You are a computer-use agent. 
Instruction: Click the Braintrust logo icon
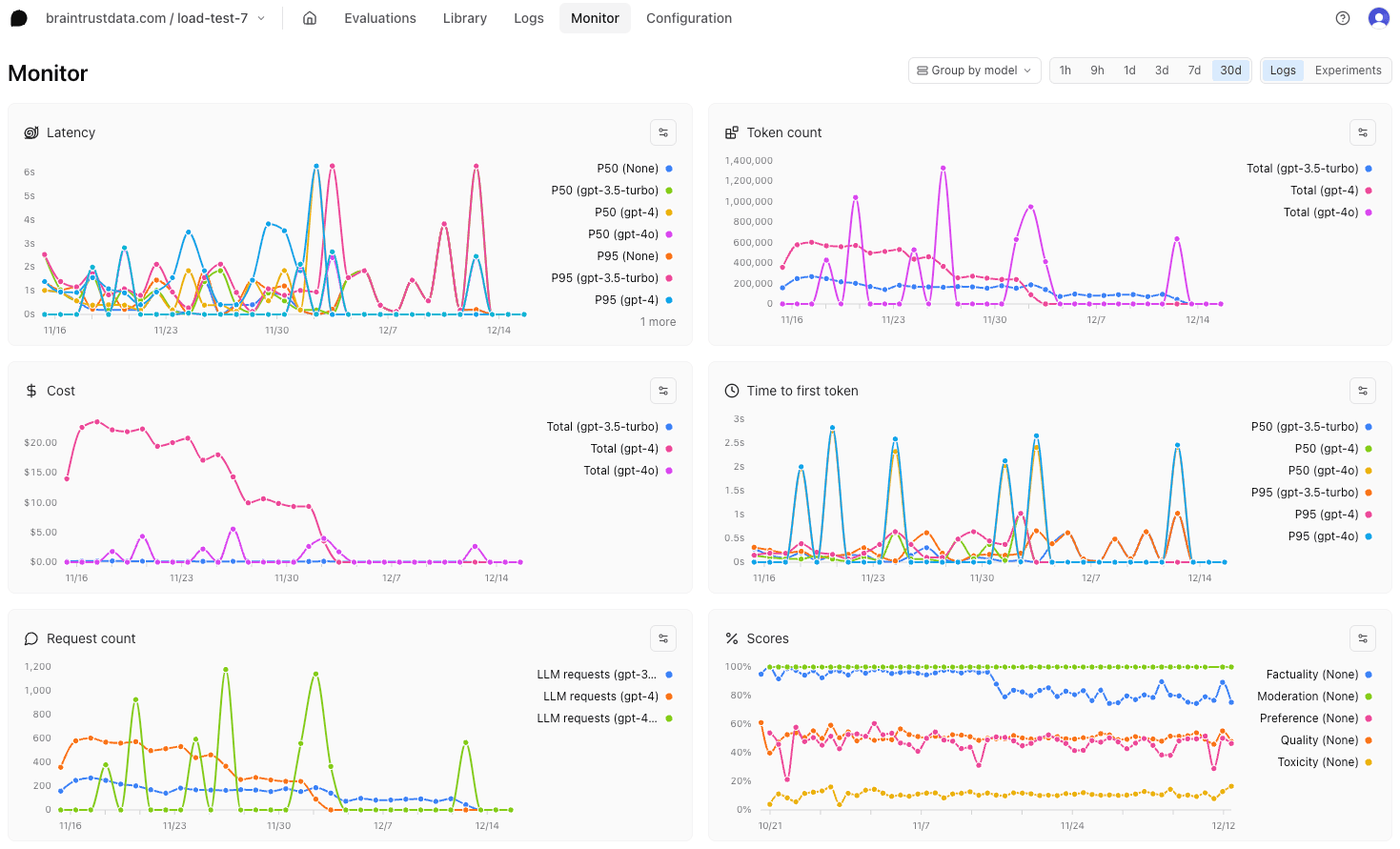pos(20,17)
